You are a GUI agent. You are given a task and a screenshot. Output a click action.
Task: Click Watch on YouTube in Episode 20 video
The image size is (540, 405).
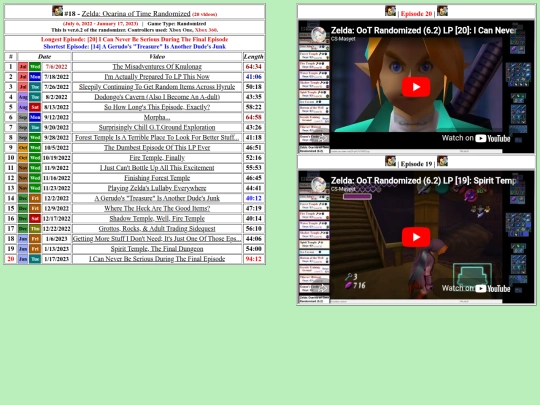pos(476,138)
